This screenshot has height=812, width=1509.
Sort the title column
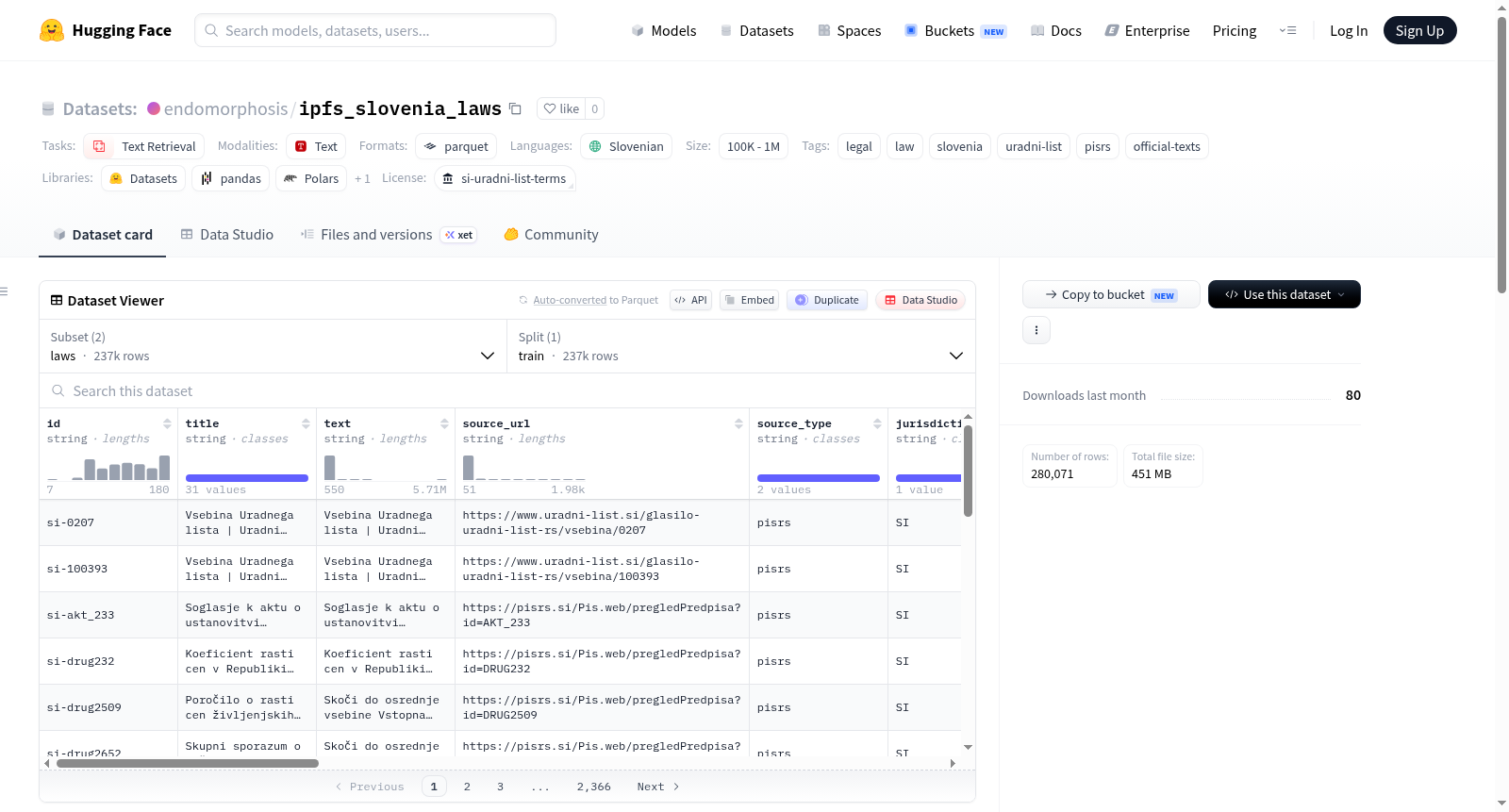tap(306, 423)
